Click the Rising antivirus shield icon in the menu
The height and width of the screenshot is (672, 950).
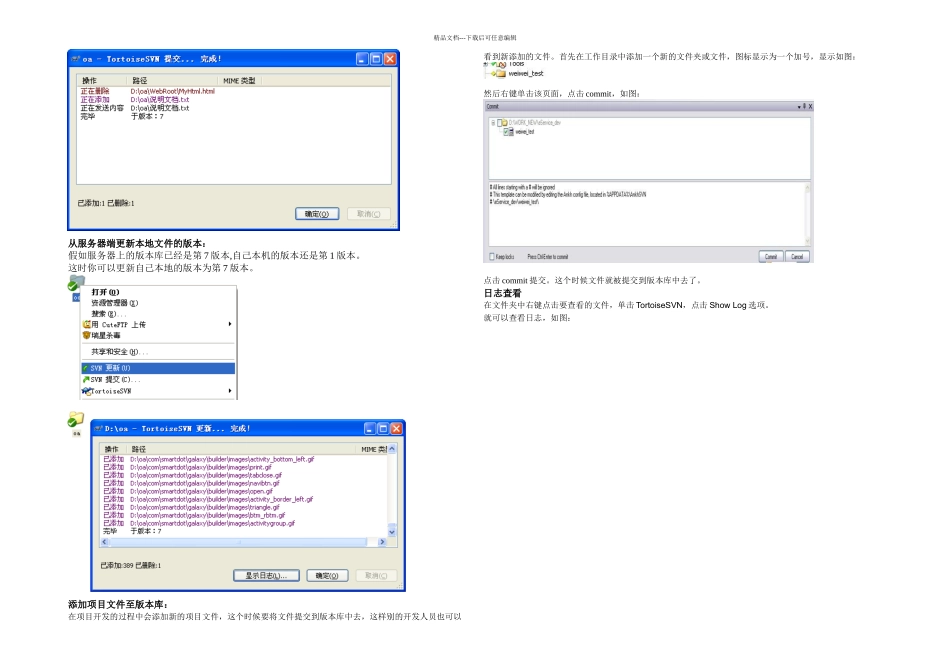click(x=87, y=335)
